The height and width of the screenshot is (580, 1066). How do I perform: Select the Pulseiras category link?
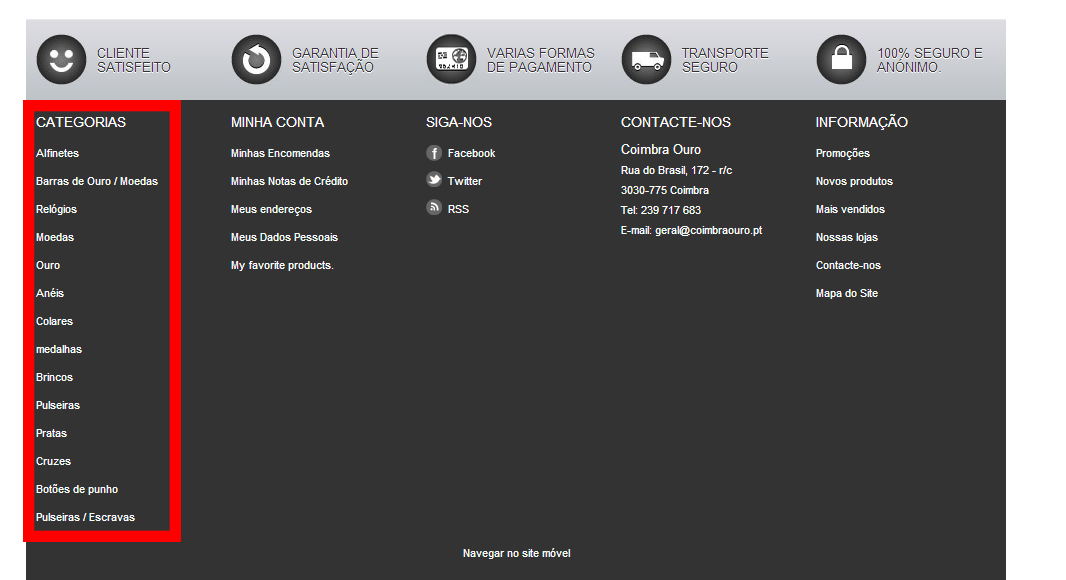[x=58, y=405]
